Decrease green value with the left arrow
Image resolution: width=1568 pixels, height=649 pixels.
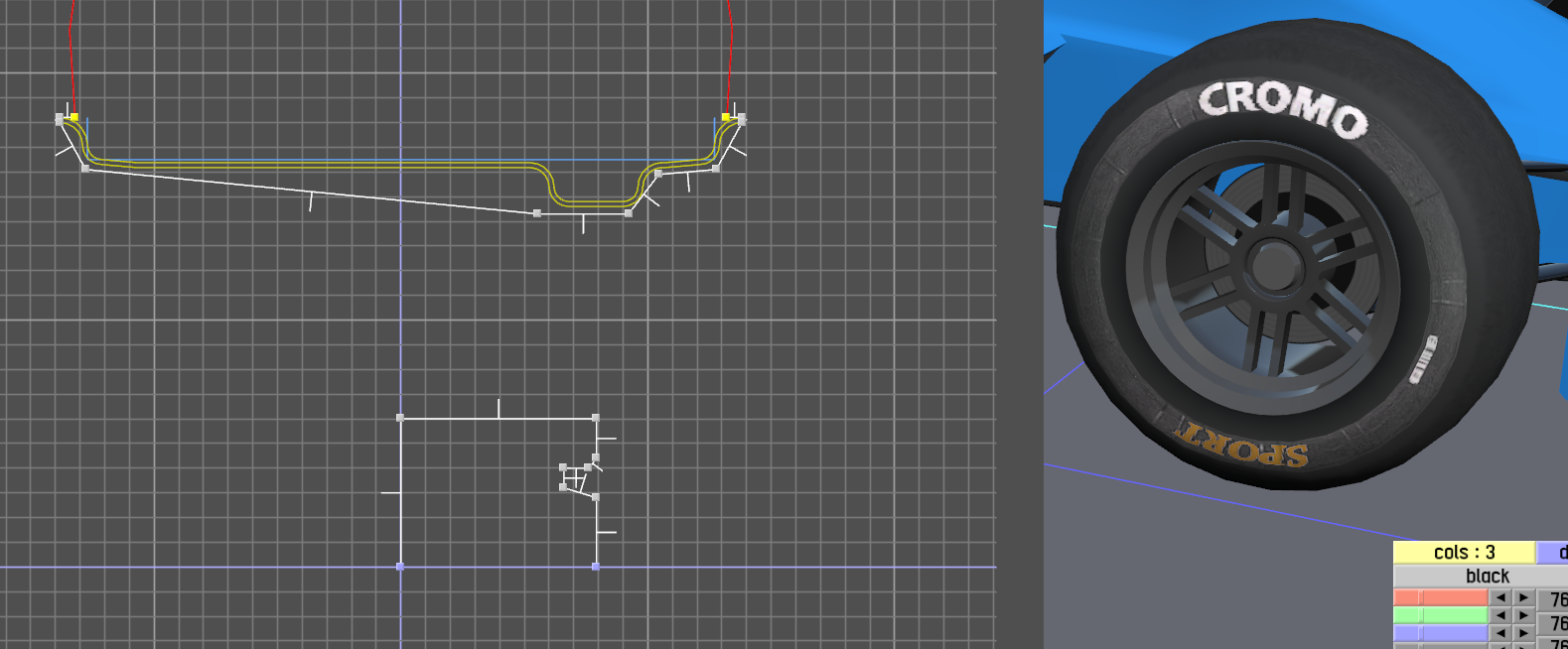coord(1500,615)
